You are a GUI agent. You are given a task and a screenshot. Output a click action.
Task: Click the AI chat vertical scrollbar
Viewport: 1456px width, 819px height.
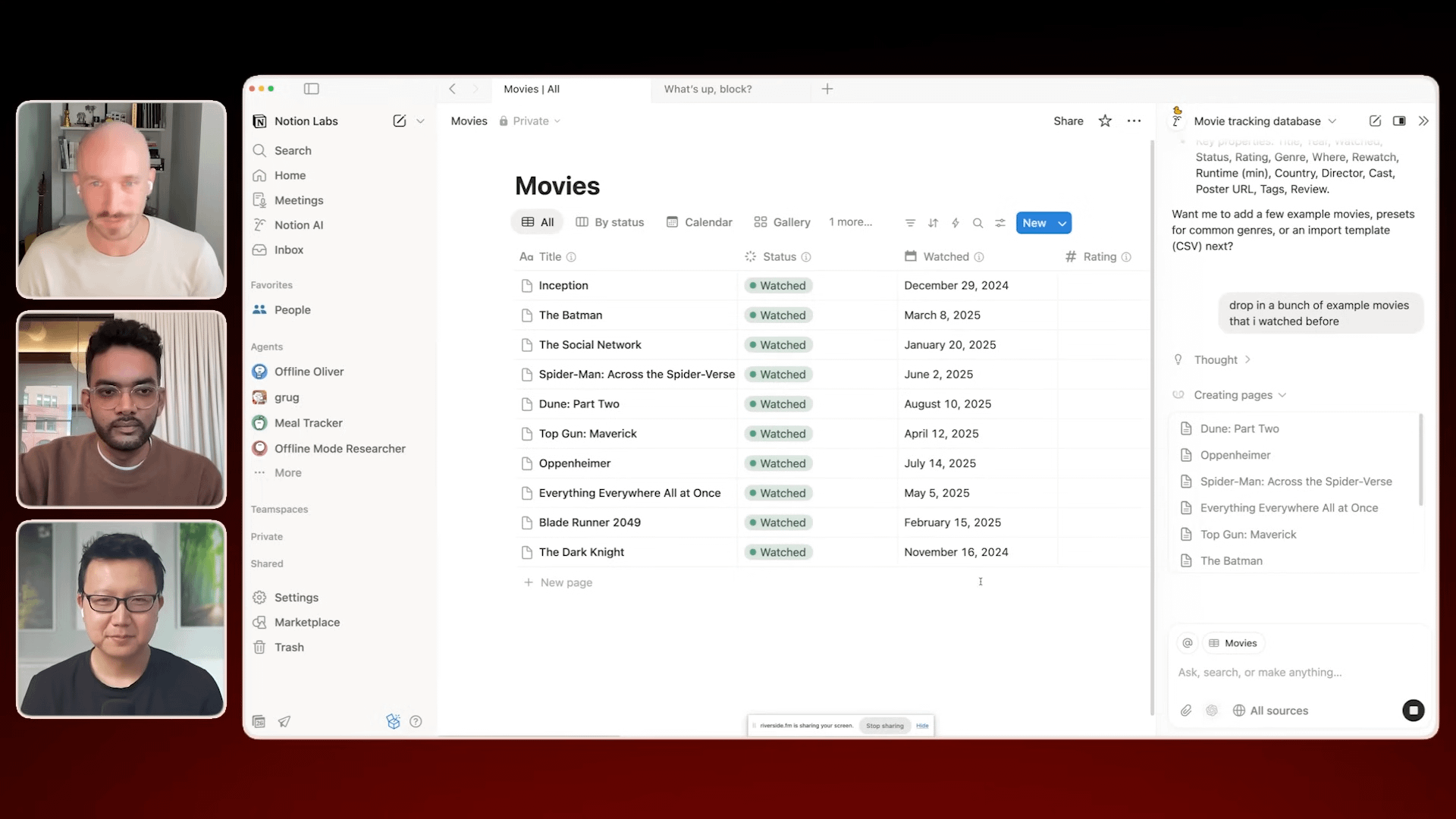1420,459
